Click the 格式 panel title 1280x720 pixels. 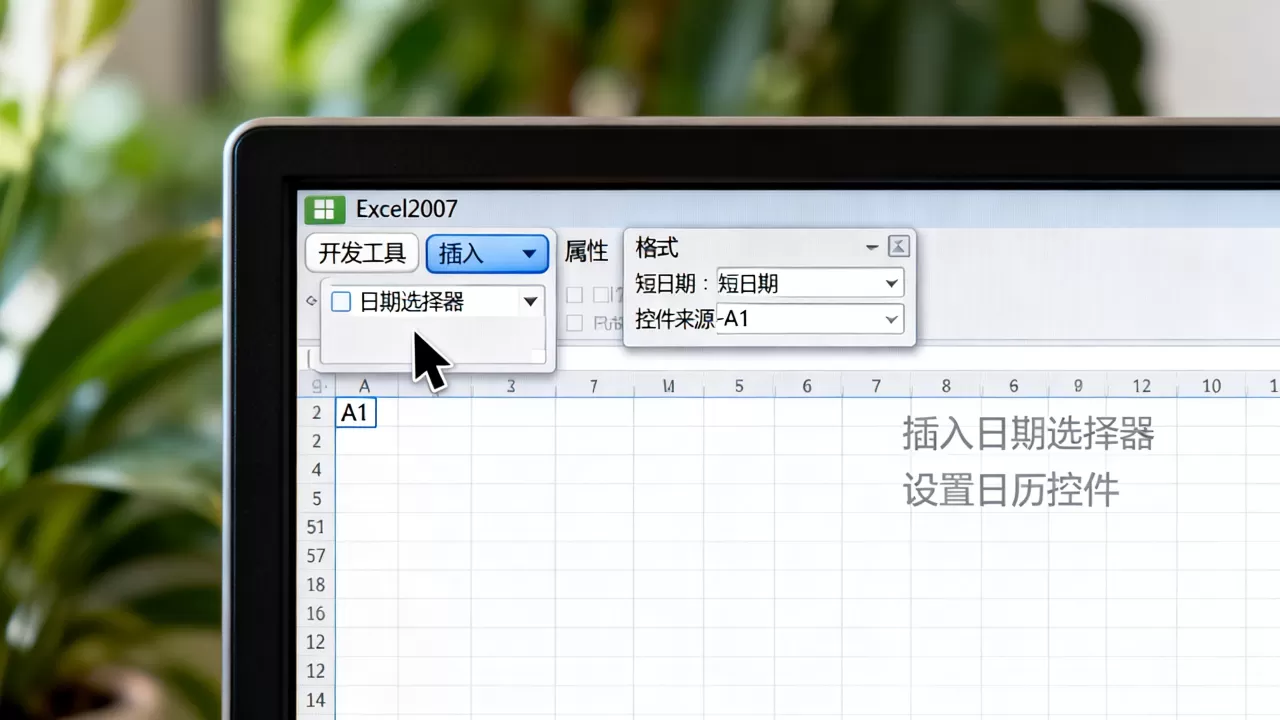(657, 248)
